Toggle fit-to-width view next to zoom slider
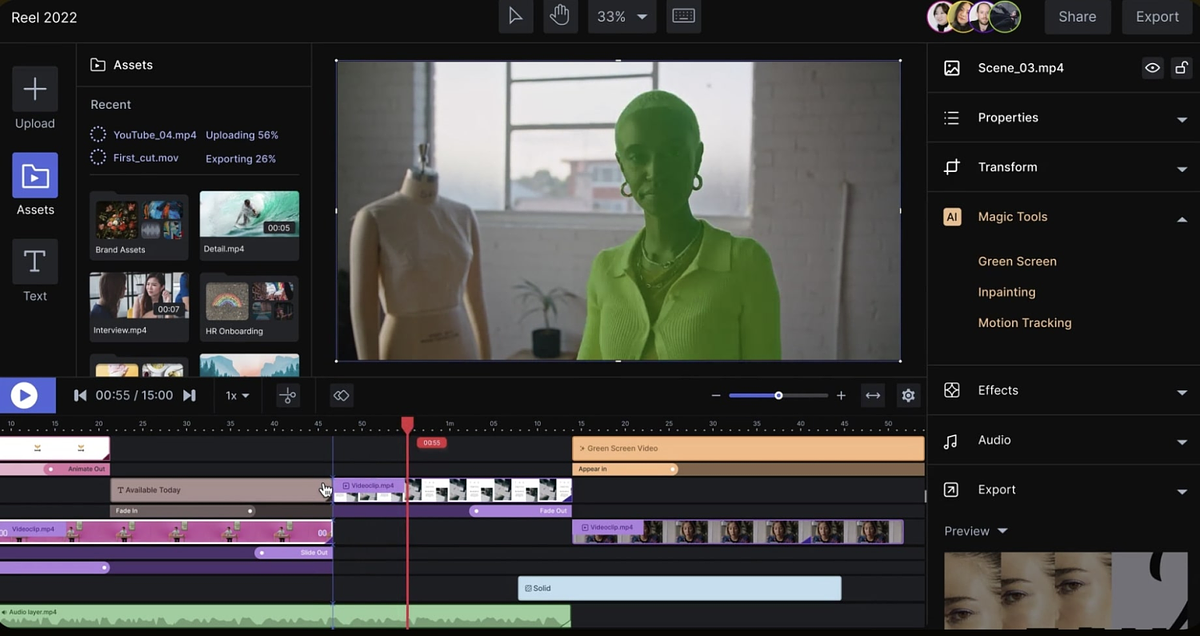The image size is (1200, 636). [x=872, y=395]
